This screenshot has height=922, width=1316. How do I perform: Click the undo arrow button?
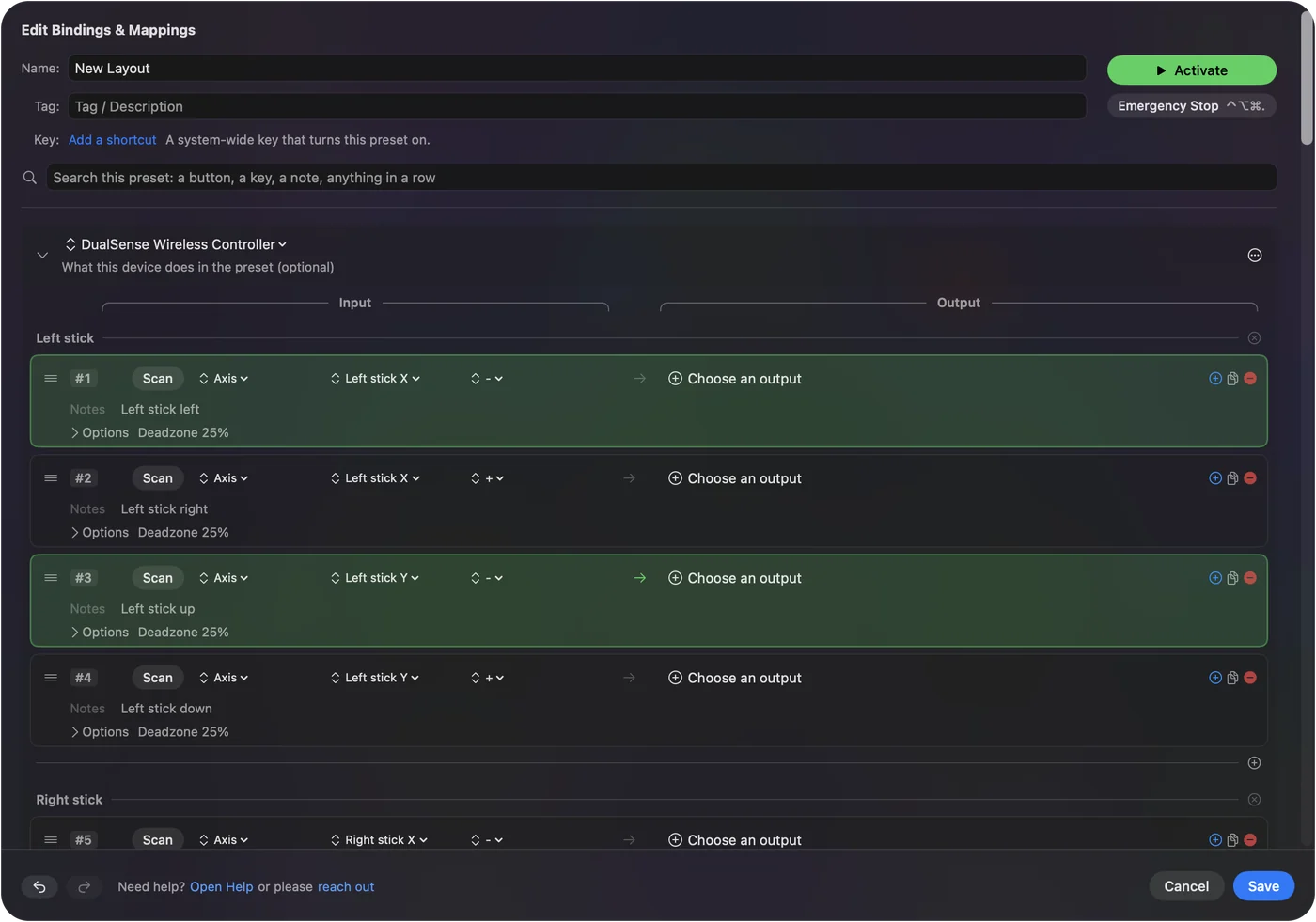39,886
